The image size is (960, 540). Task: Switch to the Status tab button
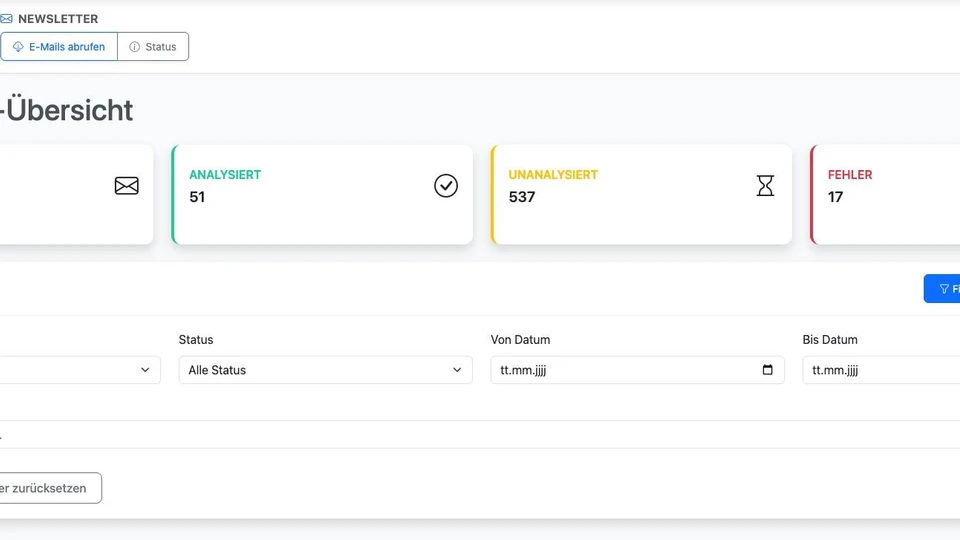153,47
